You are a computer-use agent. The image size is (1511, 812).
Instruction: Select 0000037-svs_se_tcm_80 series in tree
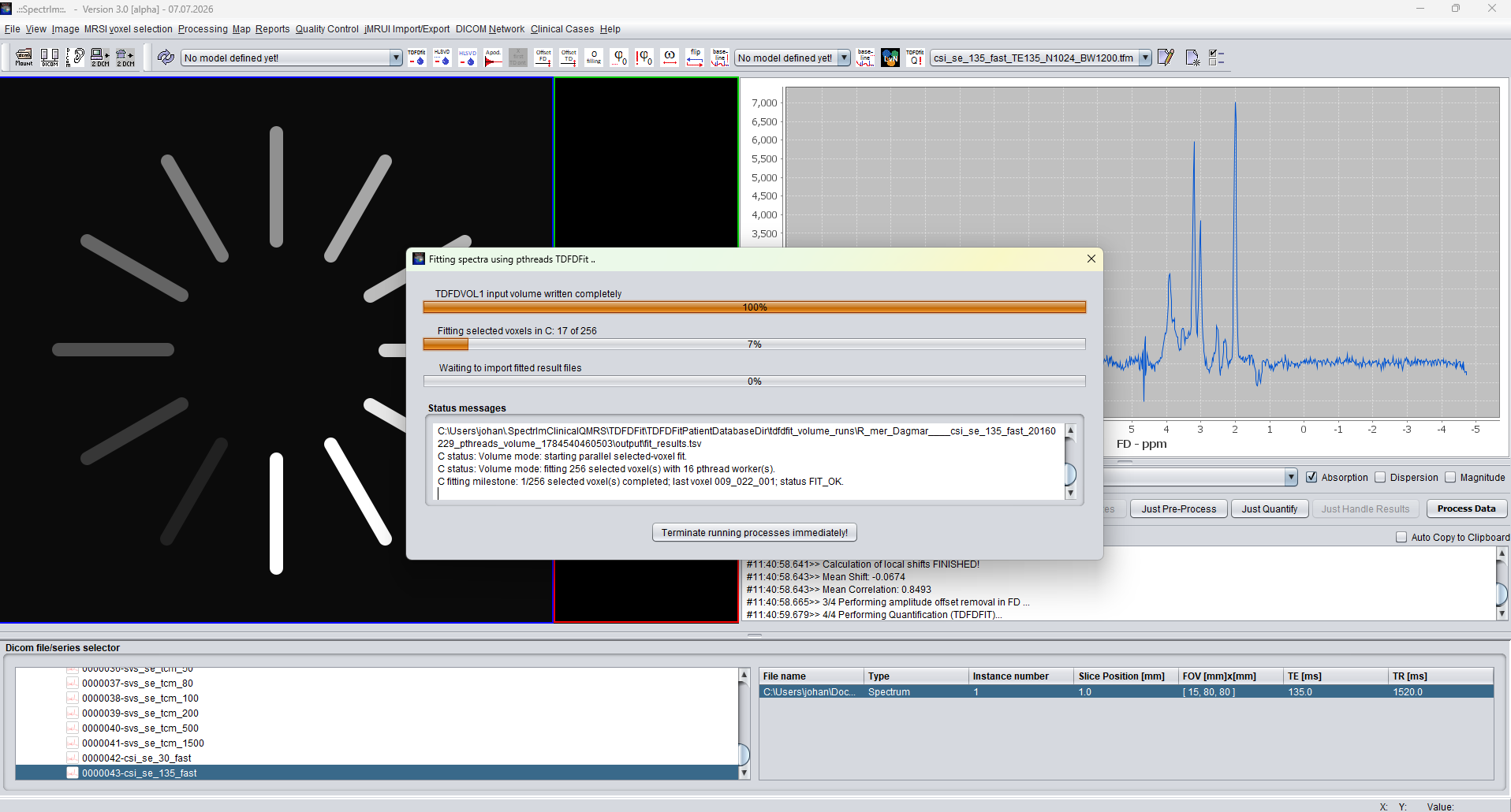click(x=137, y=683)
